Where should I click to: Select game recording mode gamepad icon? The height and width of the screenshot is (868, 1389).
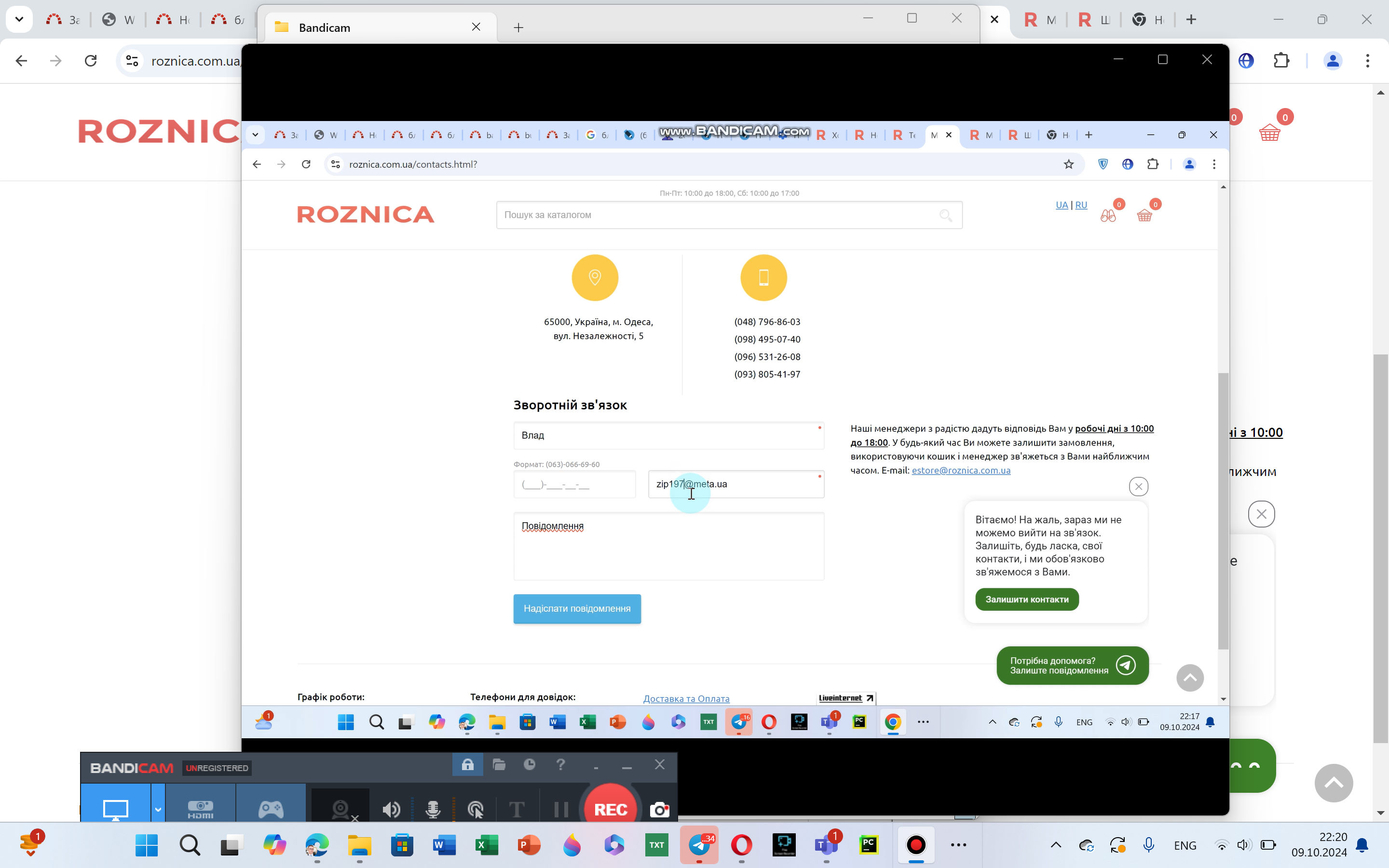[271, 809]
